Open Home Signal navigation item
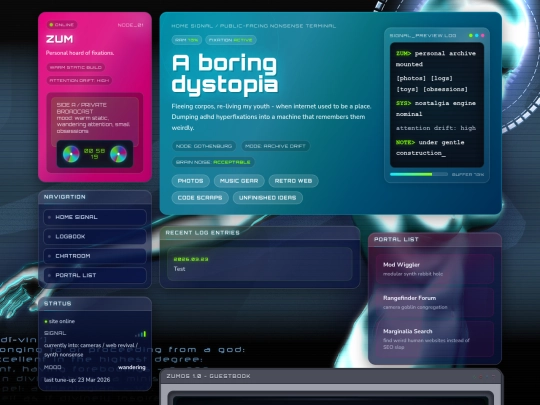 [95, 217]
